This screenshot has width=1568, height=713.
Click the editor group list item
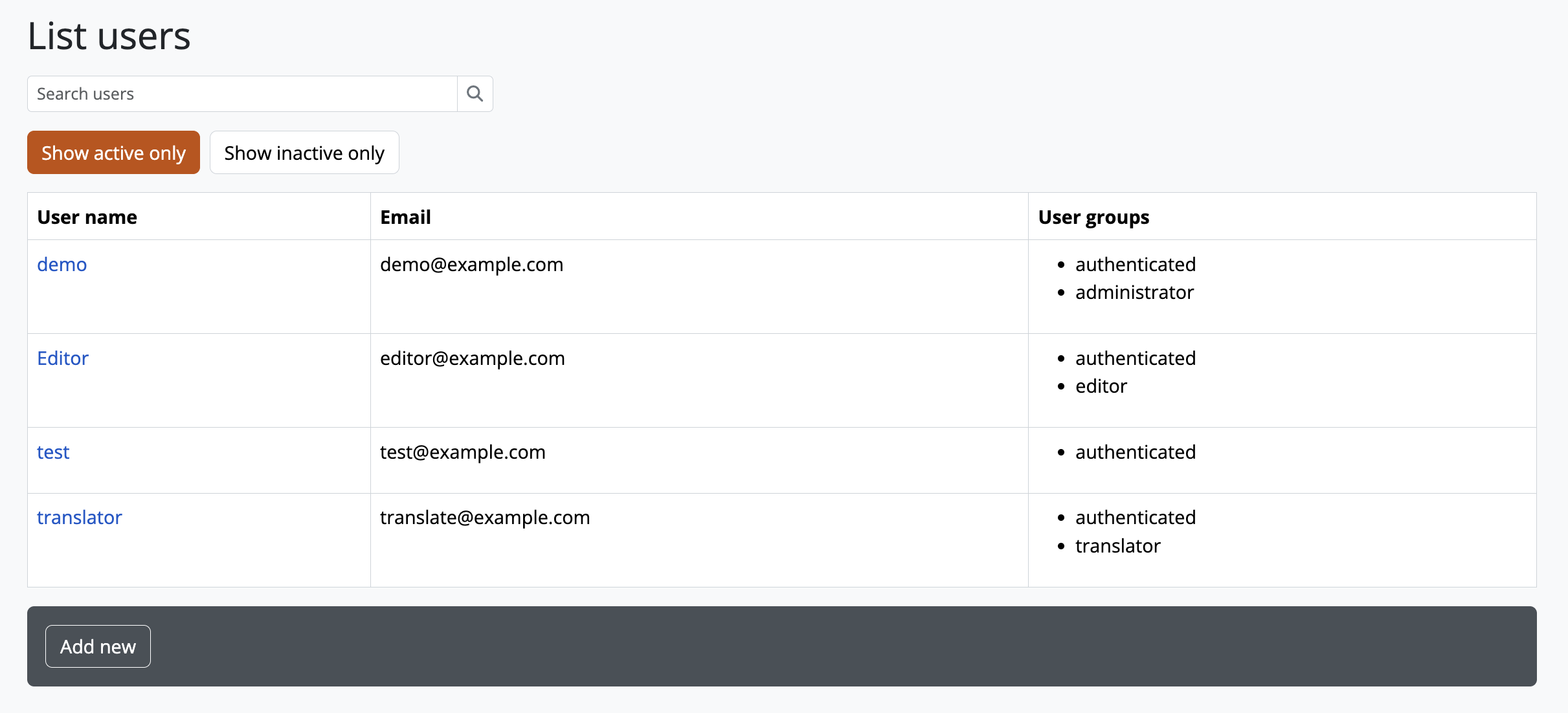[x=1101, y=386]
